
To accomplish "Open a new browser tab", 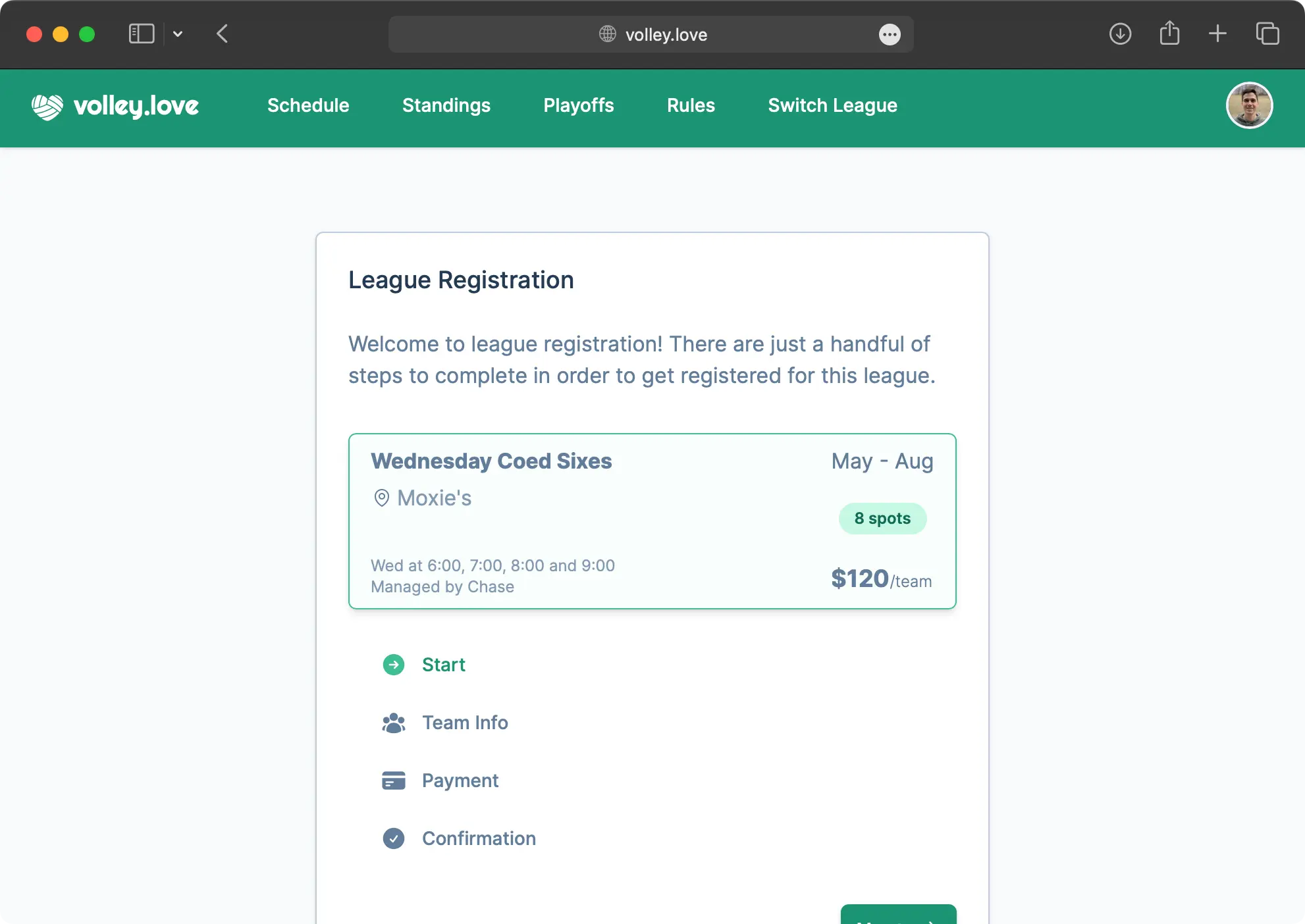I will [1217, 34].
